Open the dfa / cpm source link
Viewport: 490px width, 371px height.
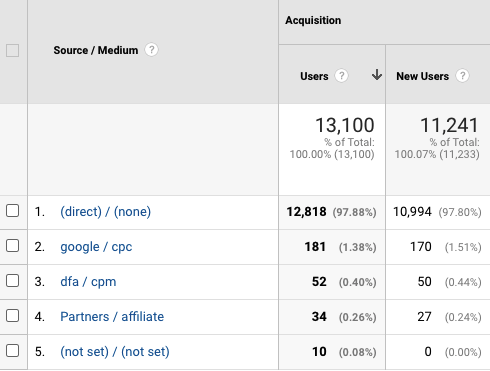[88, 282]
